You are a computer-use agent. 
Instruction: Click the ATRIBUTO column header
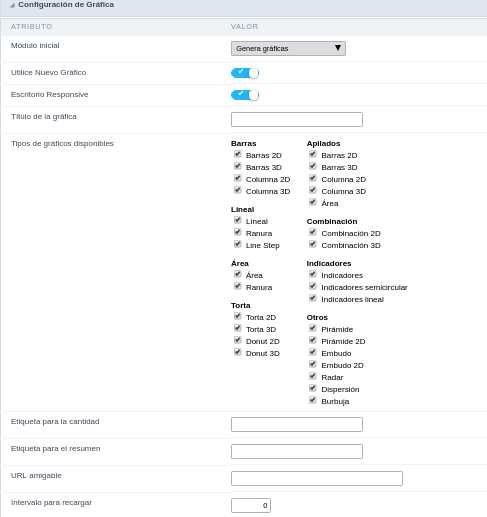coord(31,27)
